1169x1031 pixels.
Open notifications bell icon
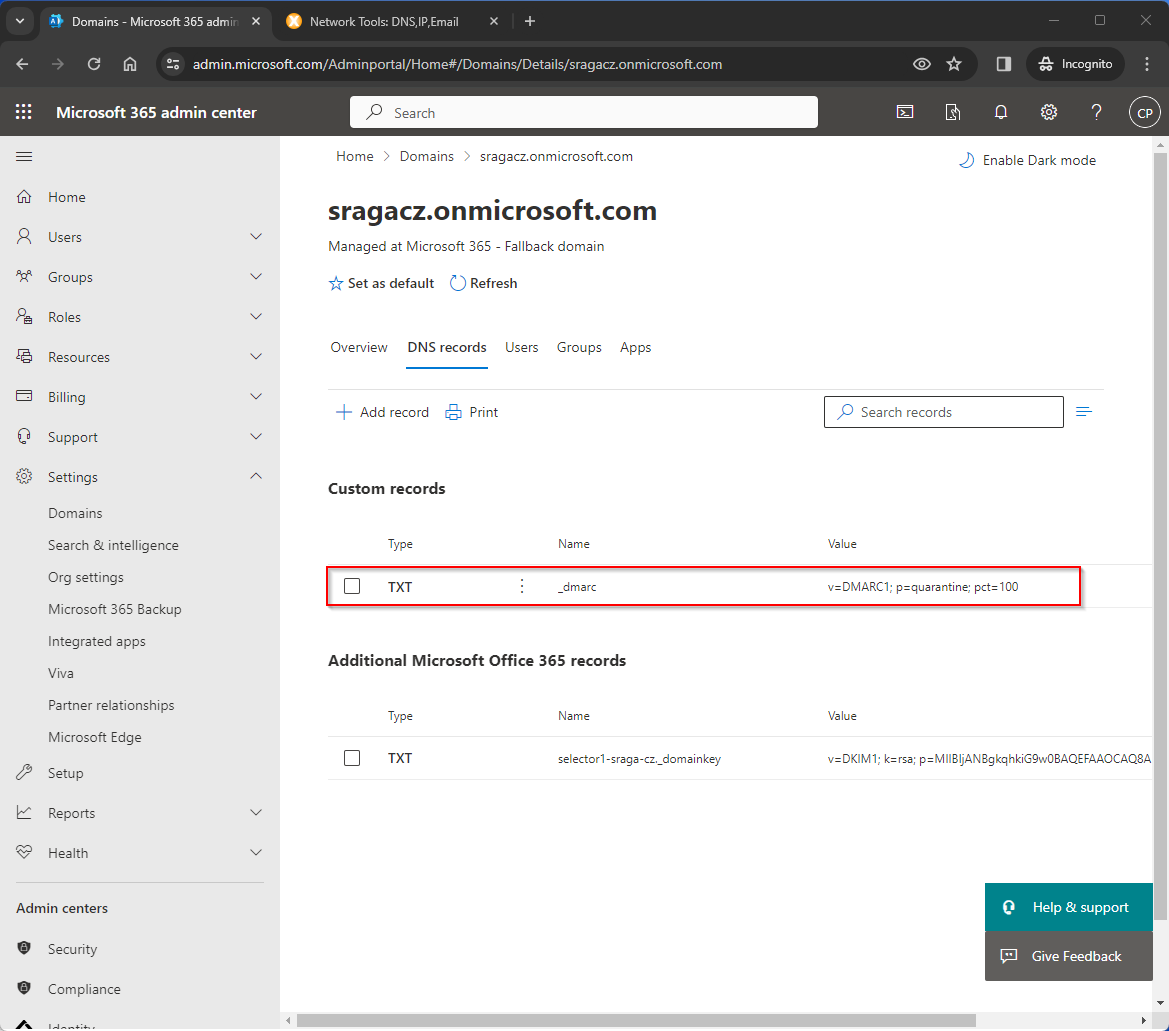(1001, 112)
